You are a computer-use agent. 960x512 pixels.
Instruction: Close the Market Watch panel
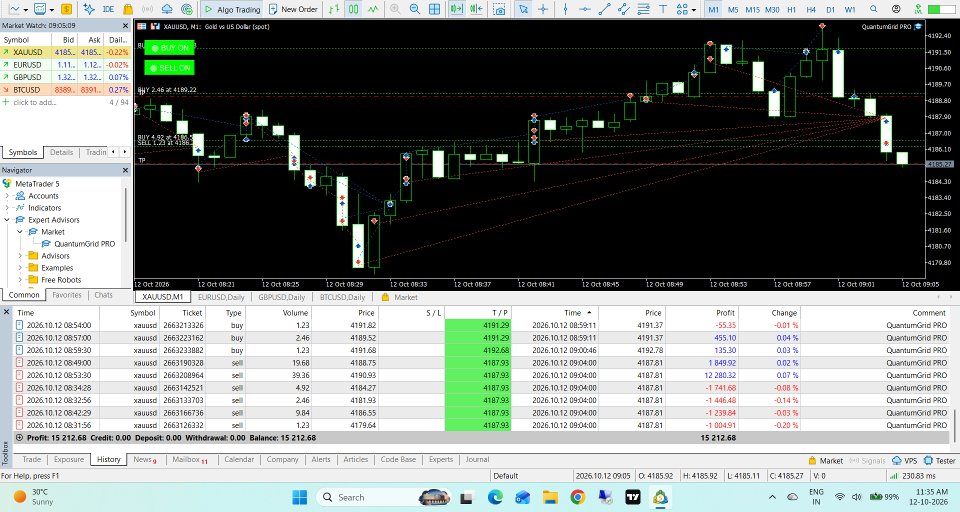click(x=126, y=26)
